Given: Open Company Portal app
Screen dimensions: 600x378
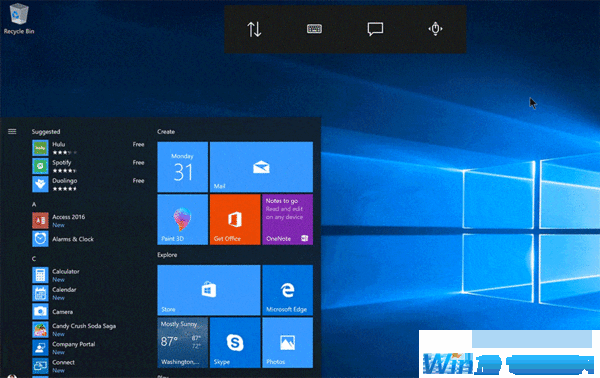Looking at the screenshot, I should pos(88,348).
